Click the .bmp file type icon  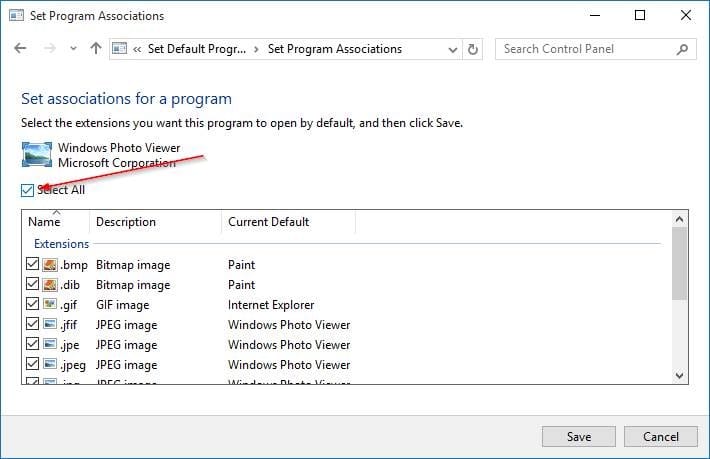pos(50,264)
